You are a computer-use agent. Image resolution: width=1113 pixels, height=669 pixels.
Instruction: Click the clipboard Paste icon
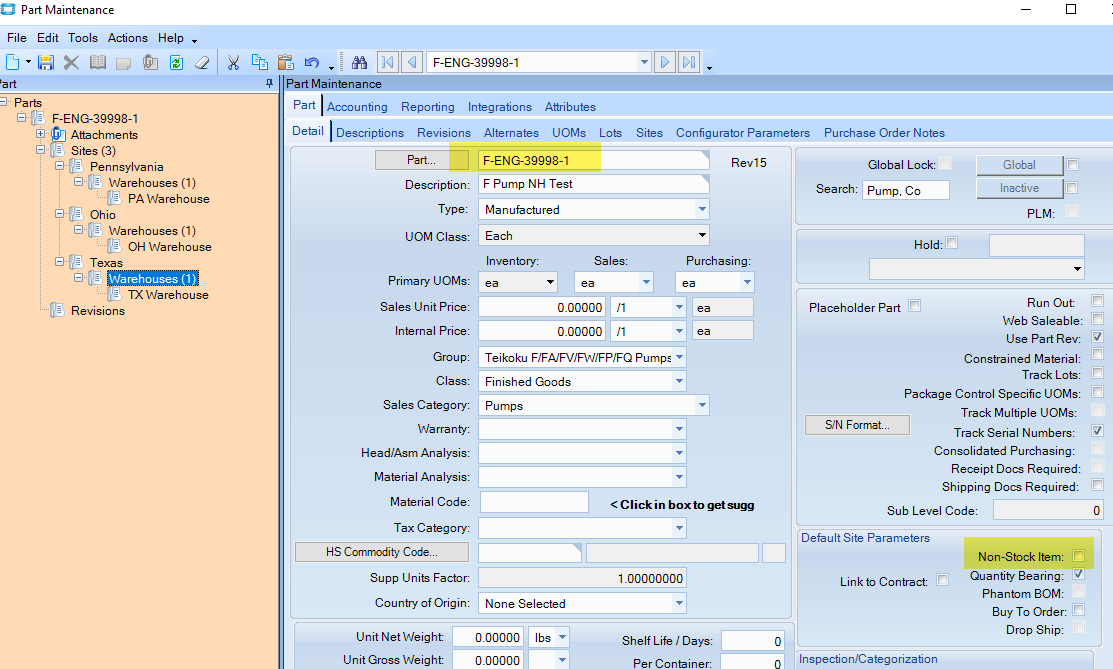[285, 62]
